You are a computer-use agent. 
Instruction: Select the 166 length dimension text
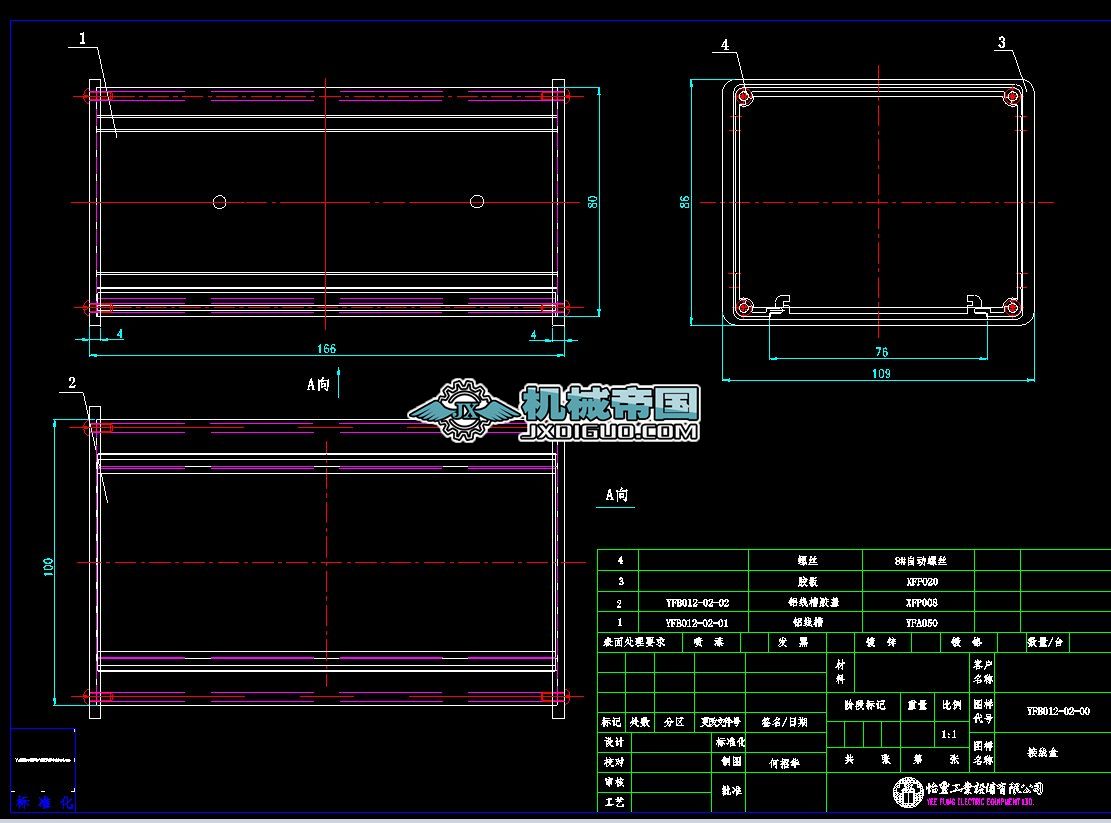coord(326,348)
